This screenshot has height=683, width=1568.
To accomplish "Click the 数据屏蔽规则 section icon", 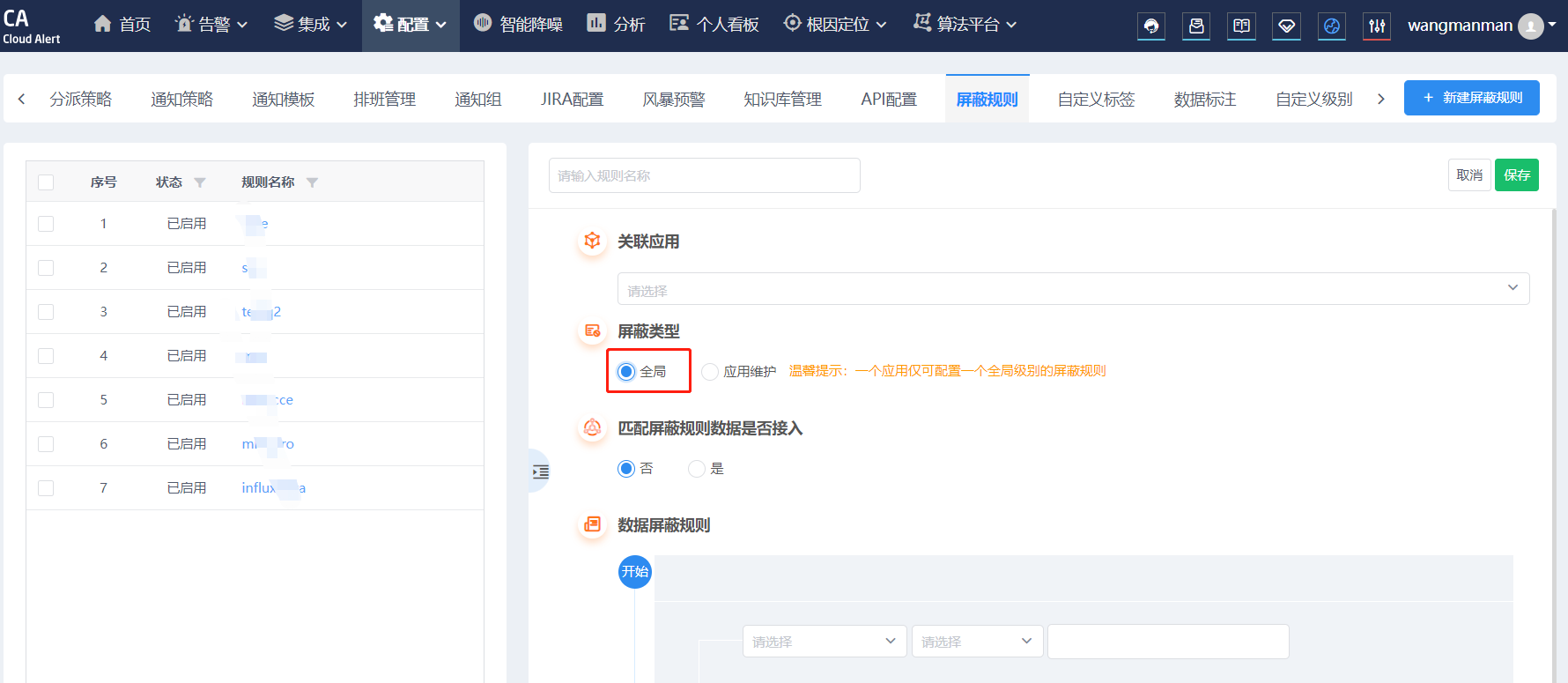I will coord(593,524).
